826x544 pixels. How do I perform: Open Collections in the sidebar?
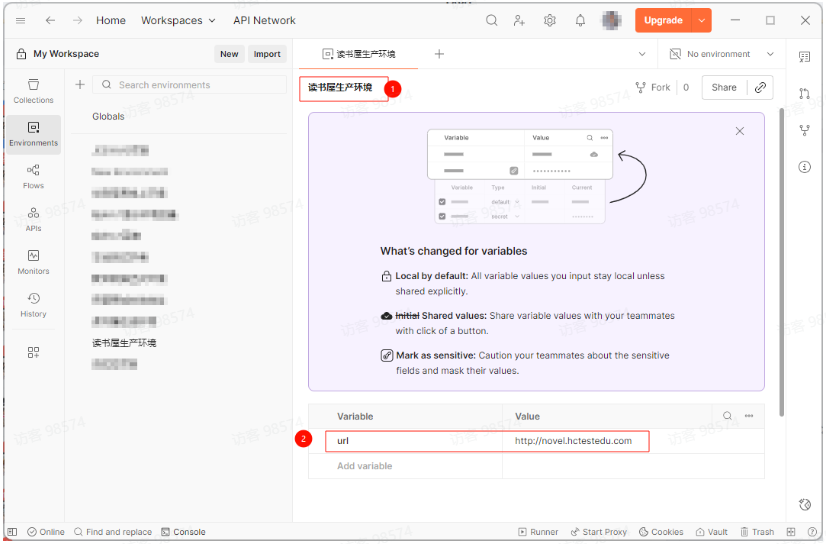click(33, 91)
